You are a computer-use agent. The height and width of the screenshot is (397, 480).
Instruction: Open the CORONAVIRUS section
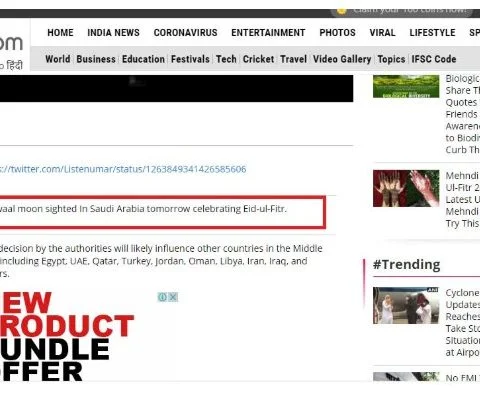pos(185,33)
